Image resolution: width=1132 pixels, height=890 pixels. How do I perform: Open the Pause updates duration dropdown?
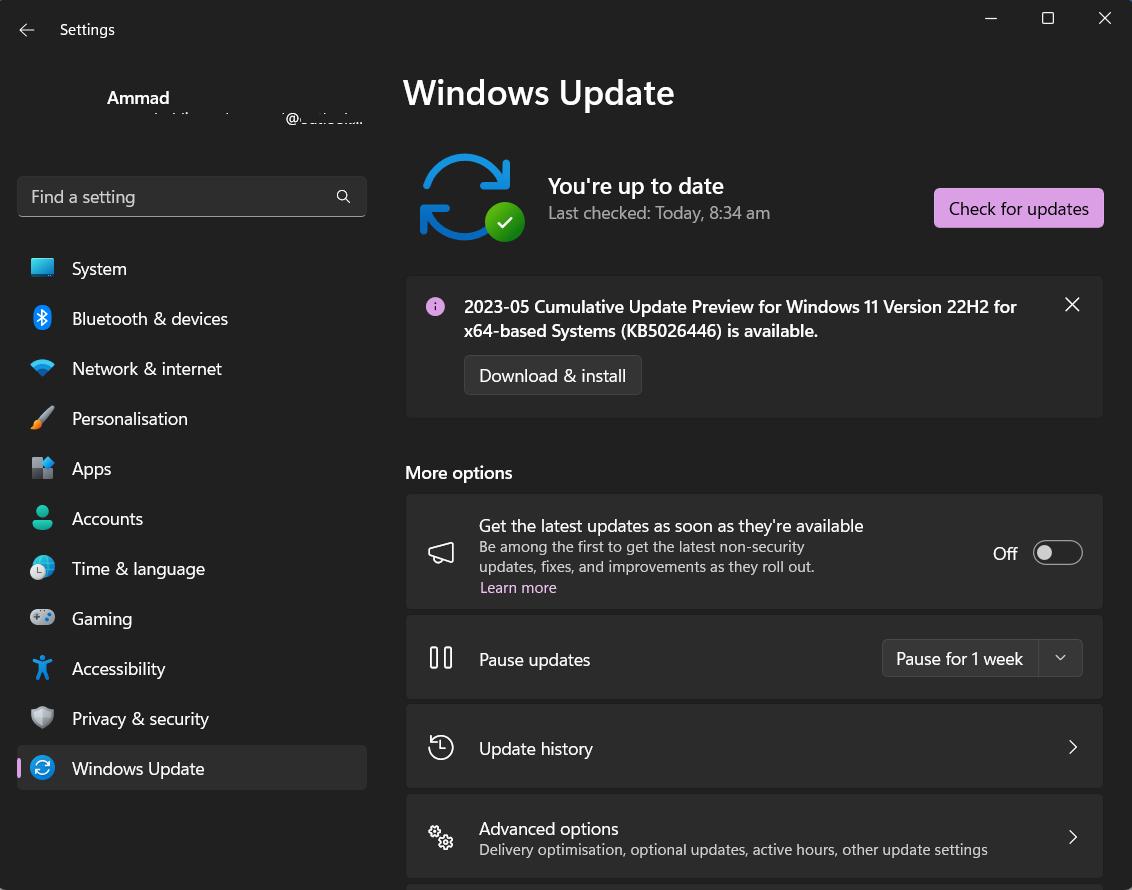(1060, 658)
